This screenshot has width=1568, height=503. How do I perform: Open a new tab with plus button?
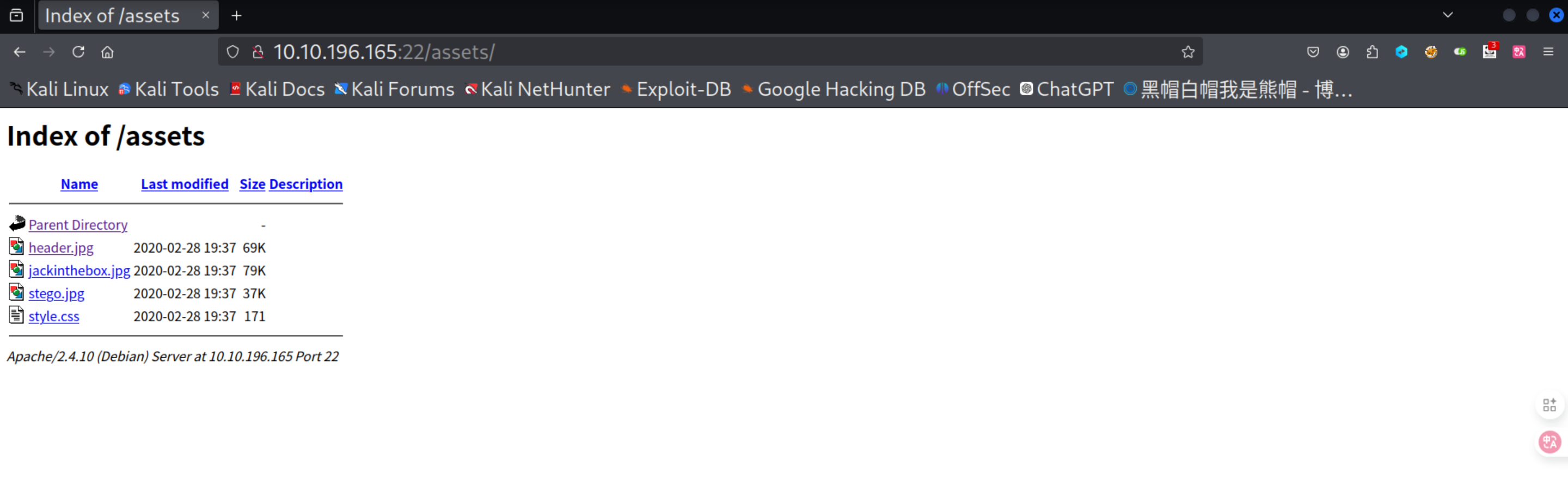(x=236, y=15)
